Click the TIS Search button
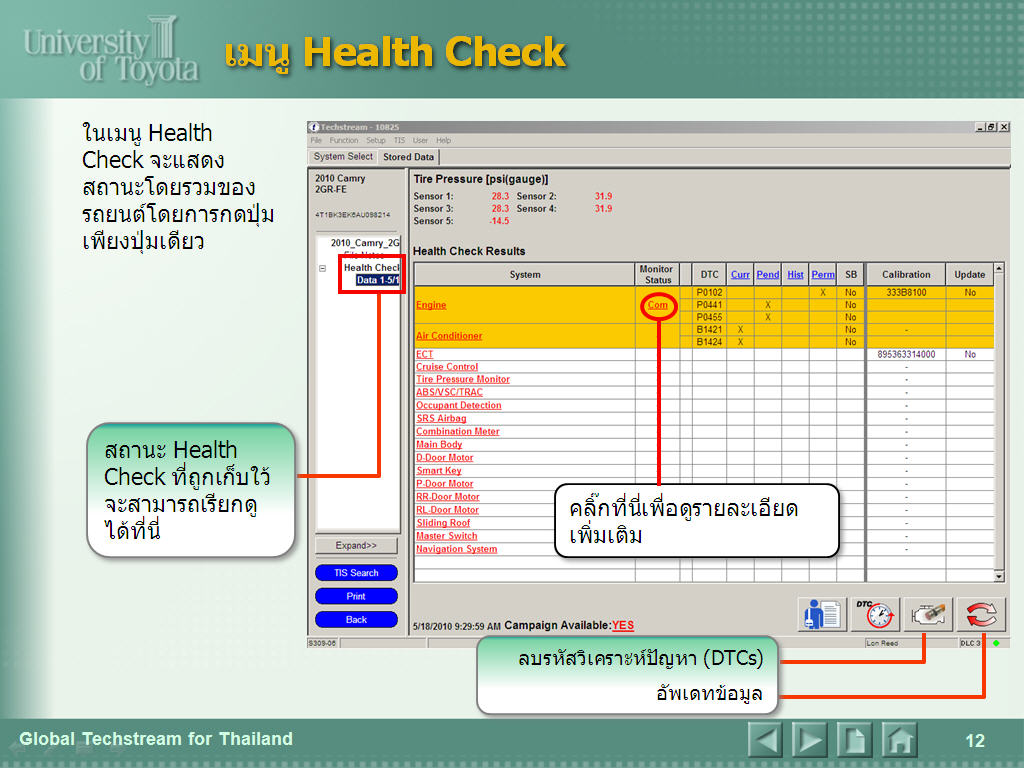The width and height of the screenshot is (1024, 768). [x=356, y=573]
